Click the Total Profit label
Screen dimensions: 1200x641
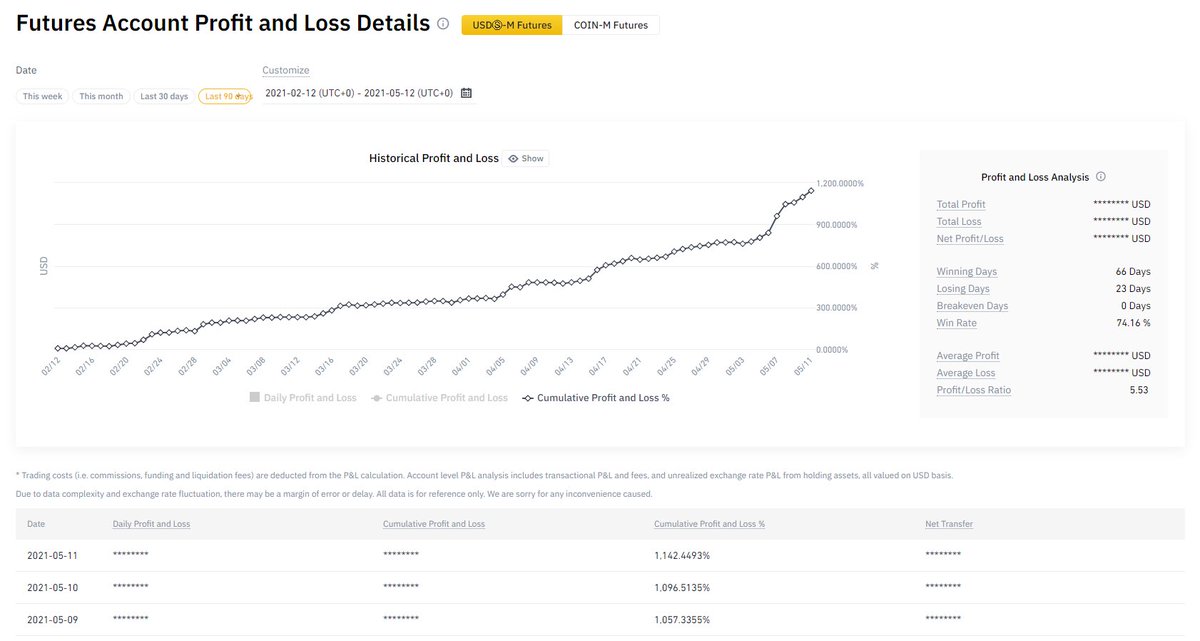coord(961,204)
